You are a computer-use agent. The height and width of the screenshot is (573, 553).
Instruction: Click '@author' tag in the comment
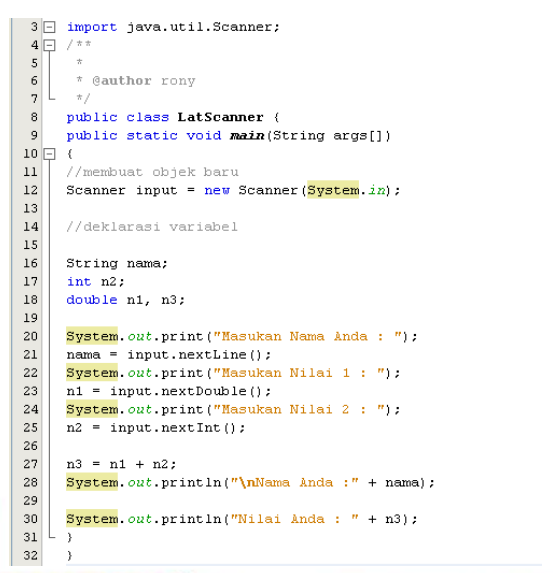pos(122,81)
